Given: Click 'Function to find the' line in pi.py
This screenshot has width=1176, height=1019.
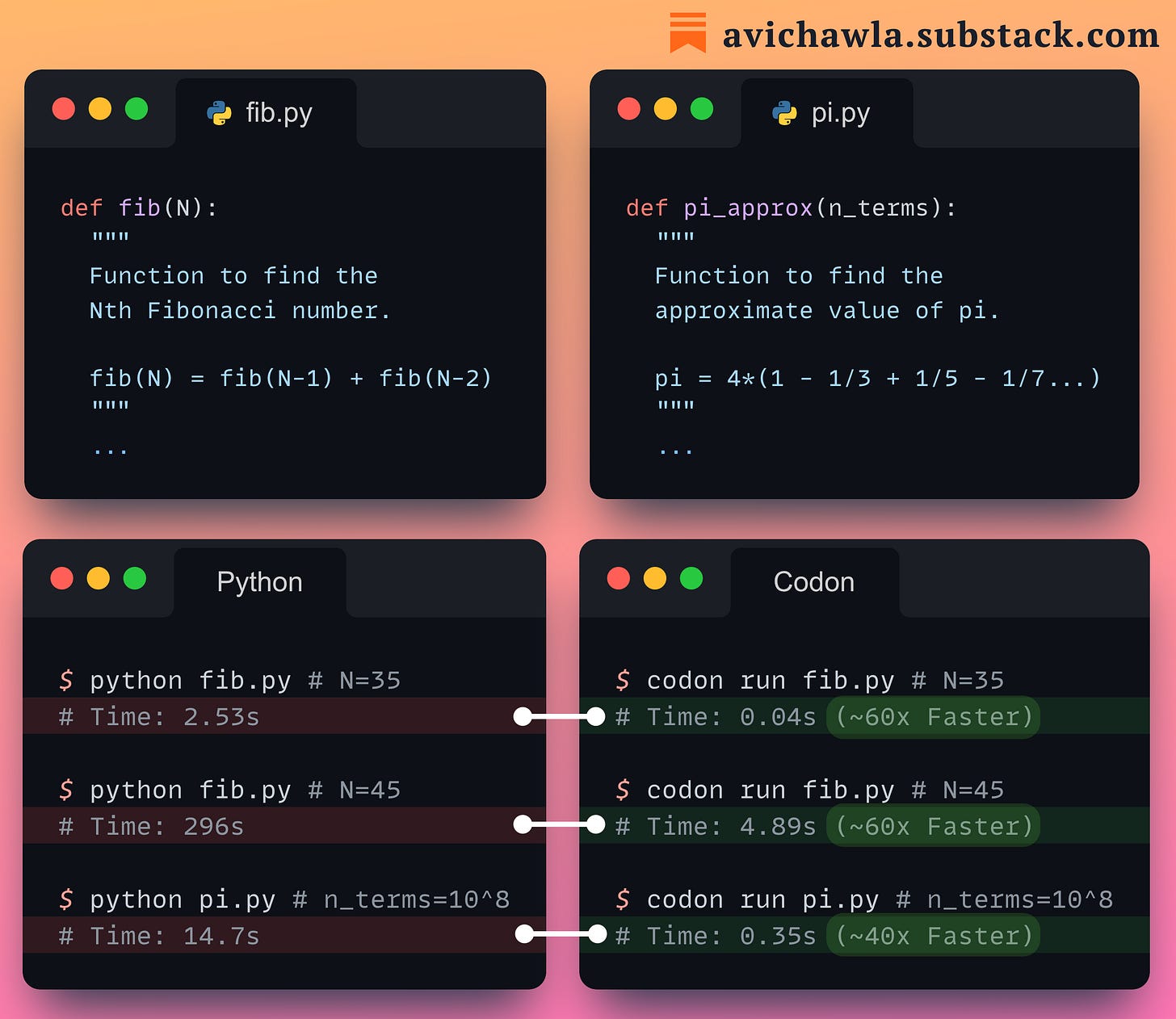Looking at the screenshot, I should (799, 276).
